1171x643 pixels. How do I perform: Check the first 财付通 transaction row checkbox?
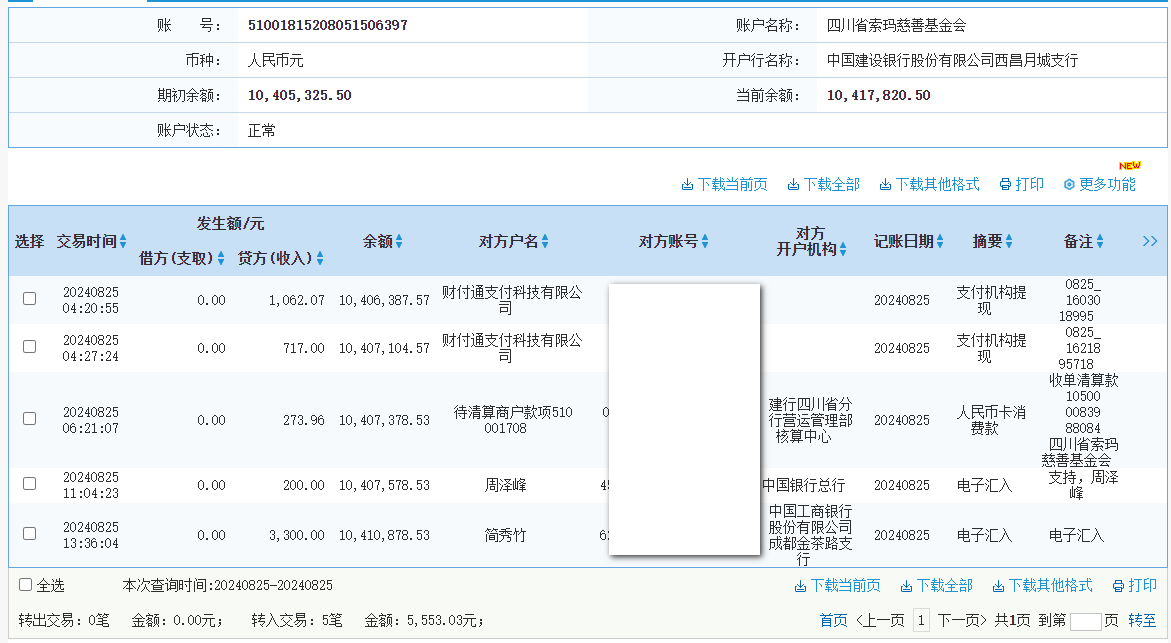point(29,297)
